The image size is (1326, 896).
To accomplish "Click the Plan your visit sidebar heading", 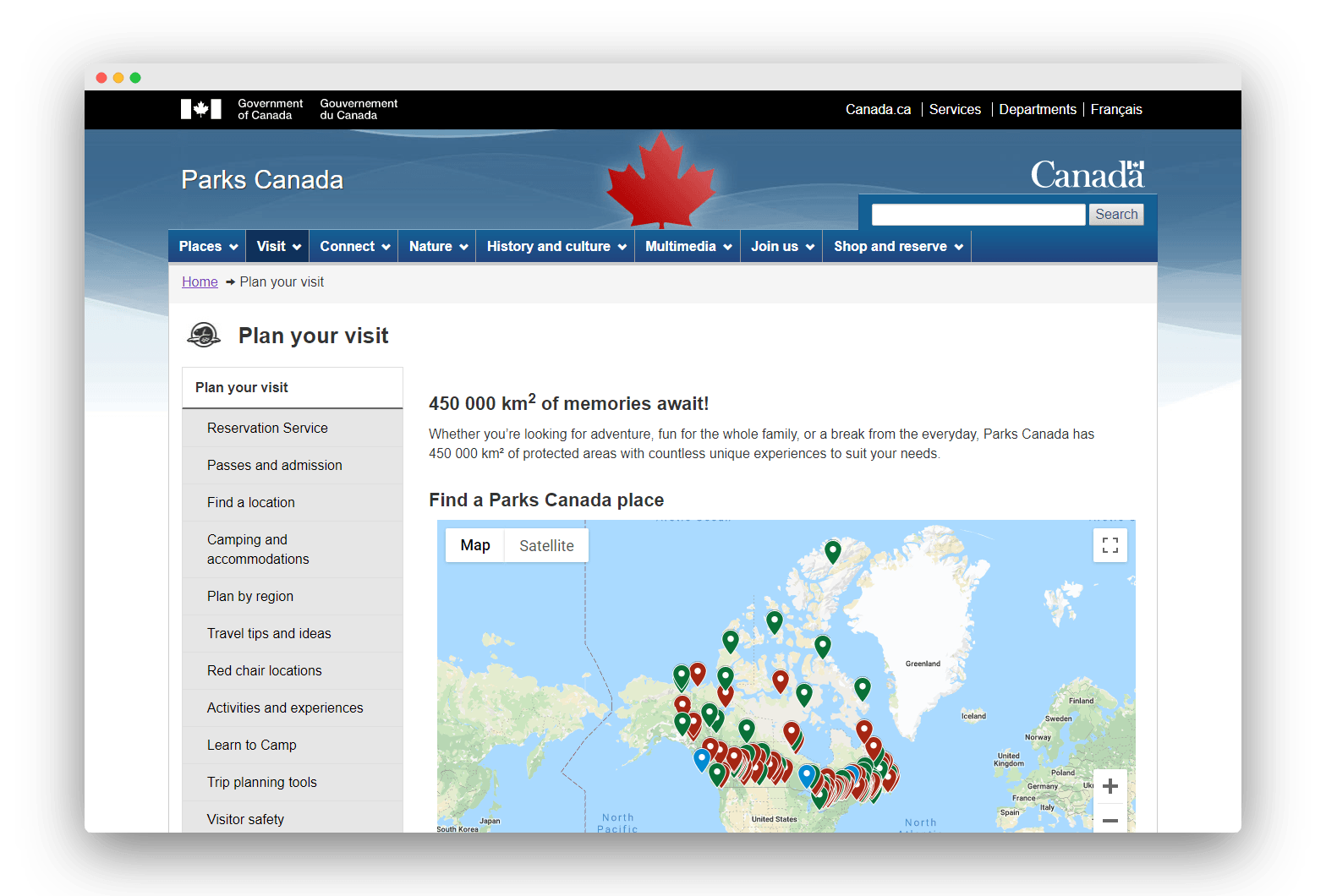I will pyautogui.click(x=293, y=387).
